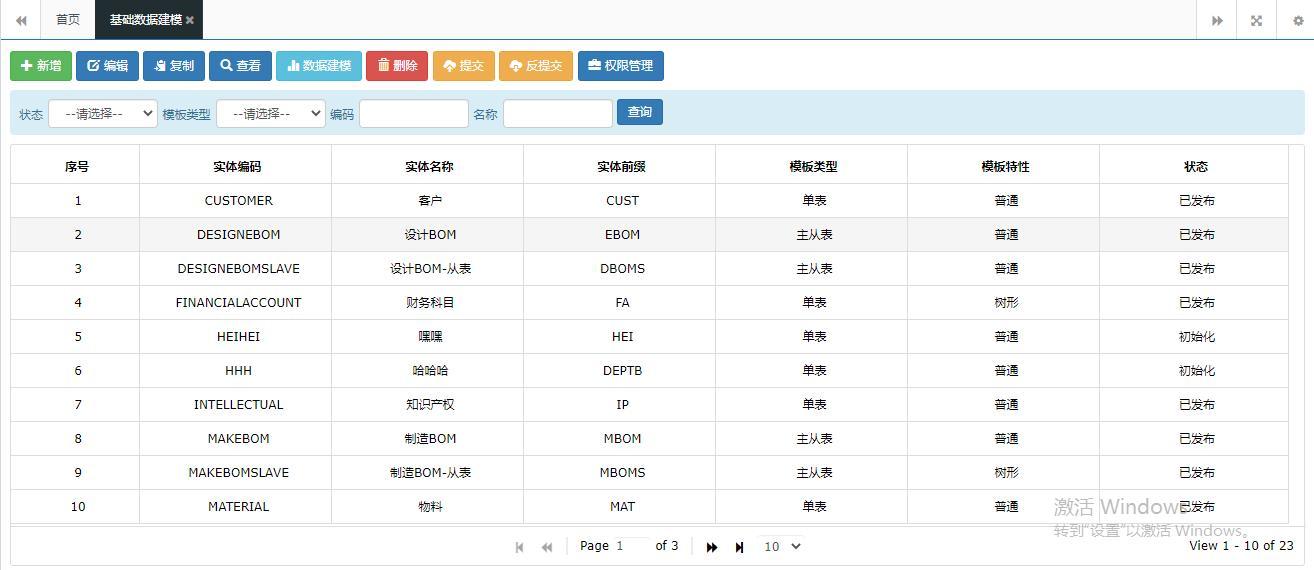Click the 制造BOM-从表 name cell
Viewport: 1314px width, 570px height.
430,473
